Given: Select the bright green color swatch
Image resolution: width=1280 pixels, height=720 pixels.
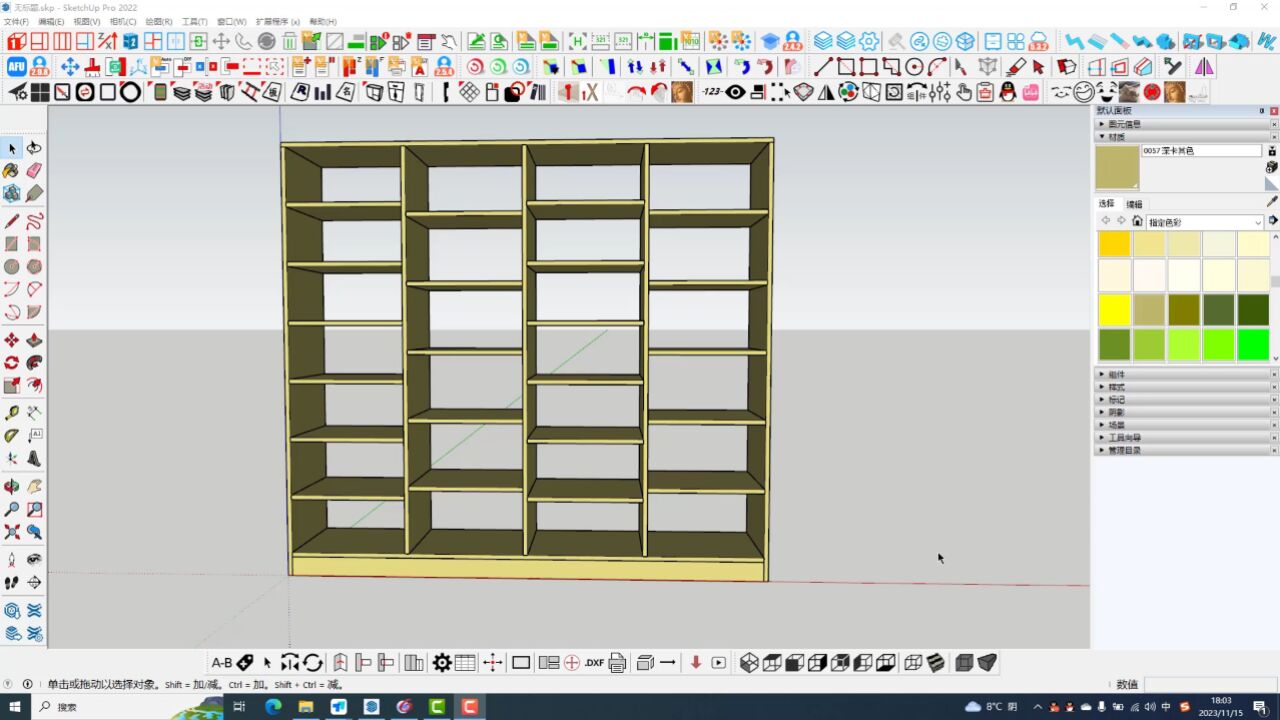Looking at the screenshot, I should [x=1254, y=345].
